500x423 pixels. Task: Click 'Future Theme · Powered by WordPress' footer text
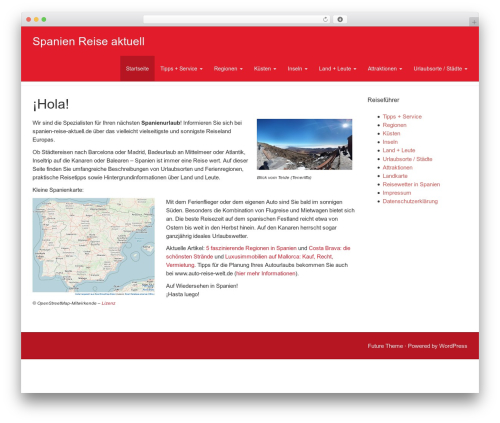pos(417,346)
